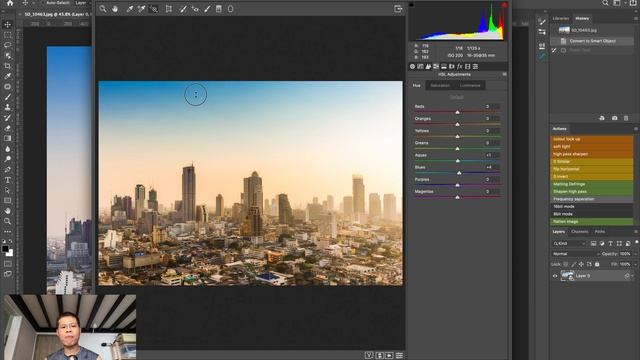
Task: Select the Camera Raw Zoom tool
Action: click(103, 9)
